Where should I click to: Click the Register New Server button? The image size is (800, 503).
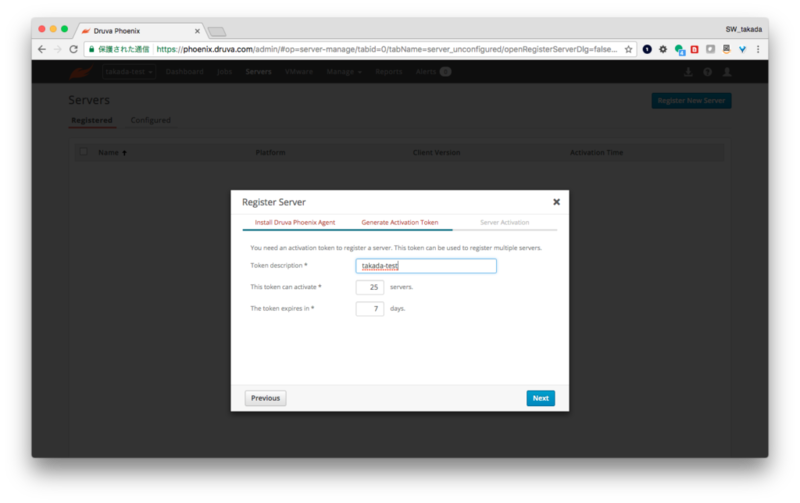(x=691, y=101)
